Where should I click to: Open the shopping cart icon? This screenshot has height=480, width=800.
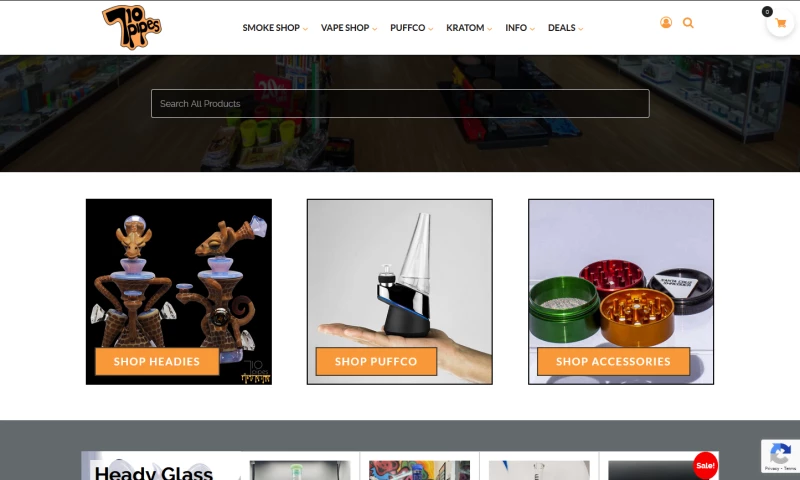(x=781, y=23)
